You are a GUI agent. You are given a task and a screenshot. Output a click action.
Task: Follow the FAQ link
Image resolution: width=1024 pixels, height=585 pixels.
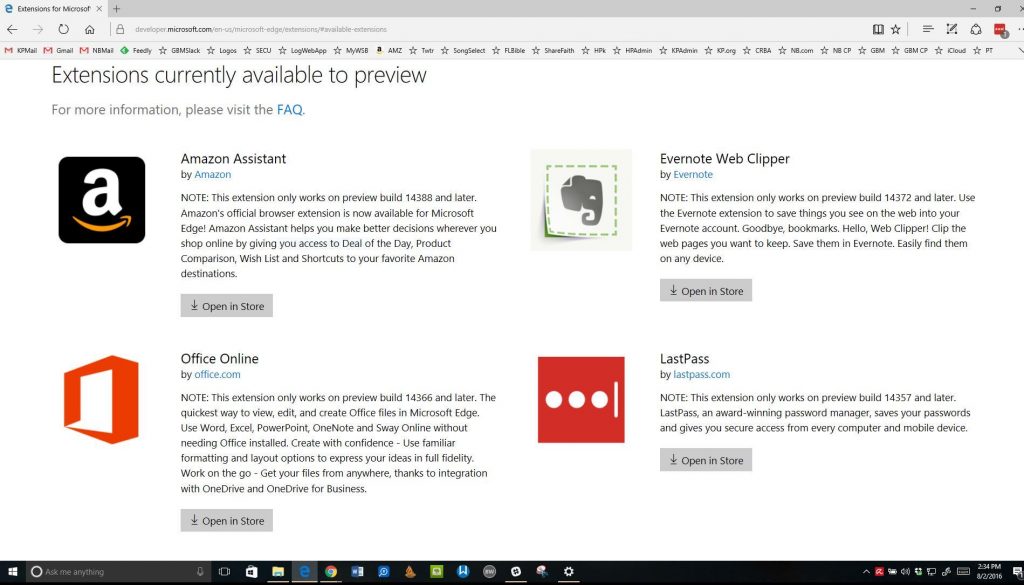[x=289, y=110]
